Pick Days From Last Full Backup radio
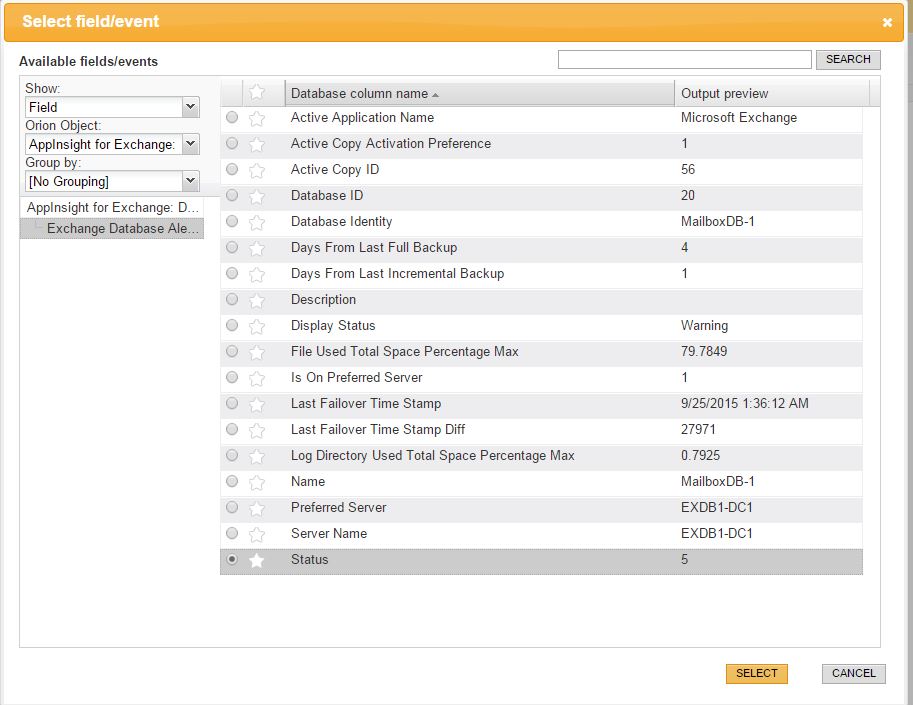913x705 pixels. [x=232, y=247]
